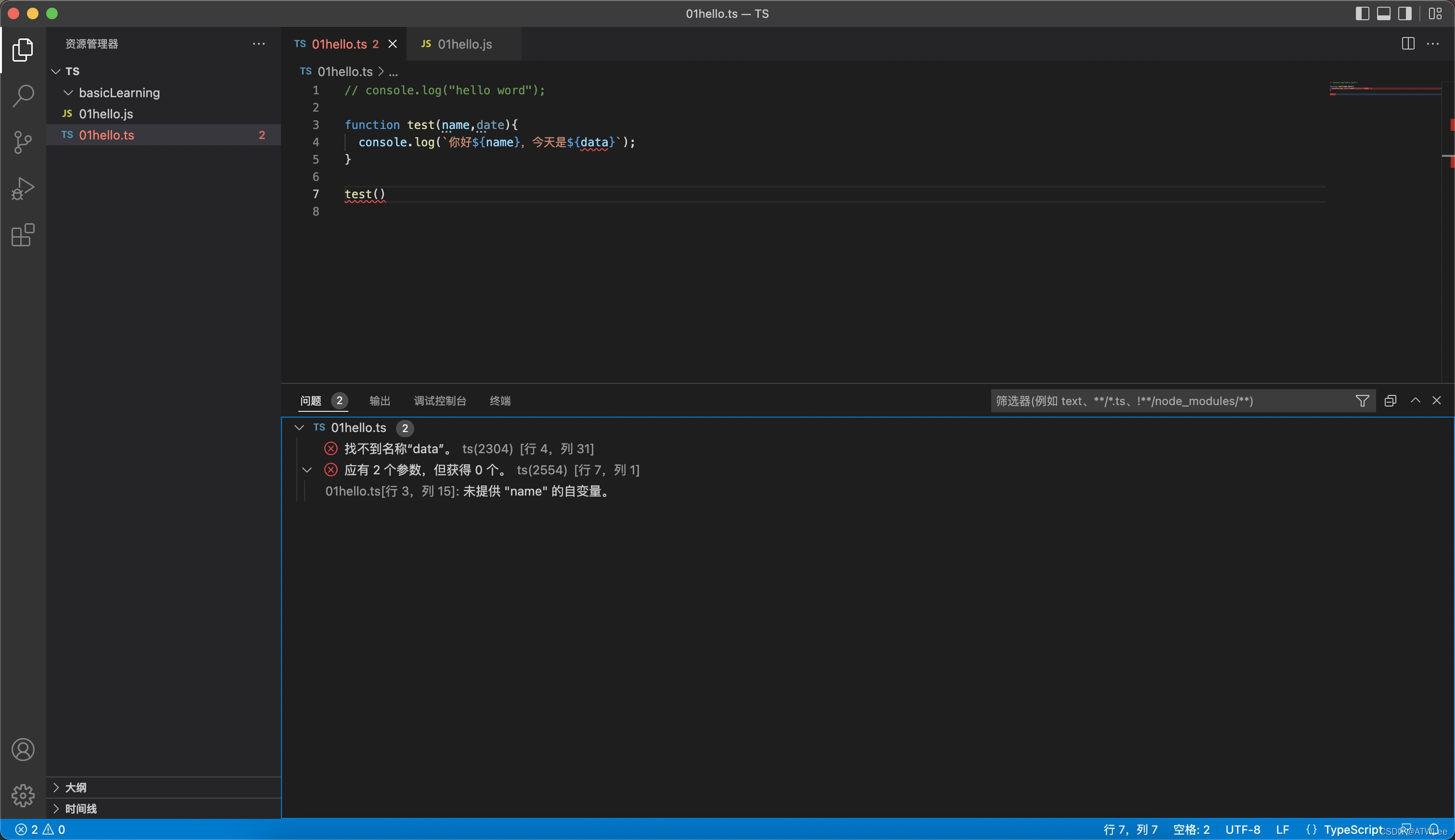
Task: Click the breadcrumb ellipsis segment
Action: point(394,72)
